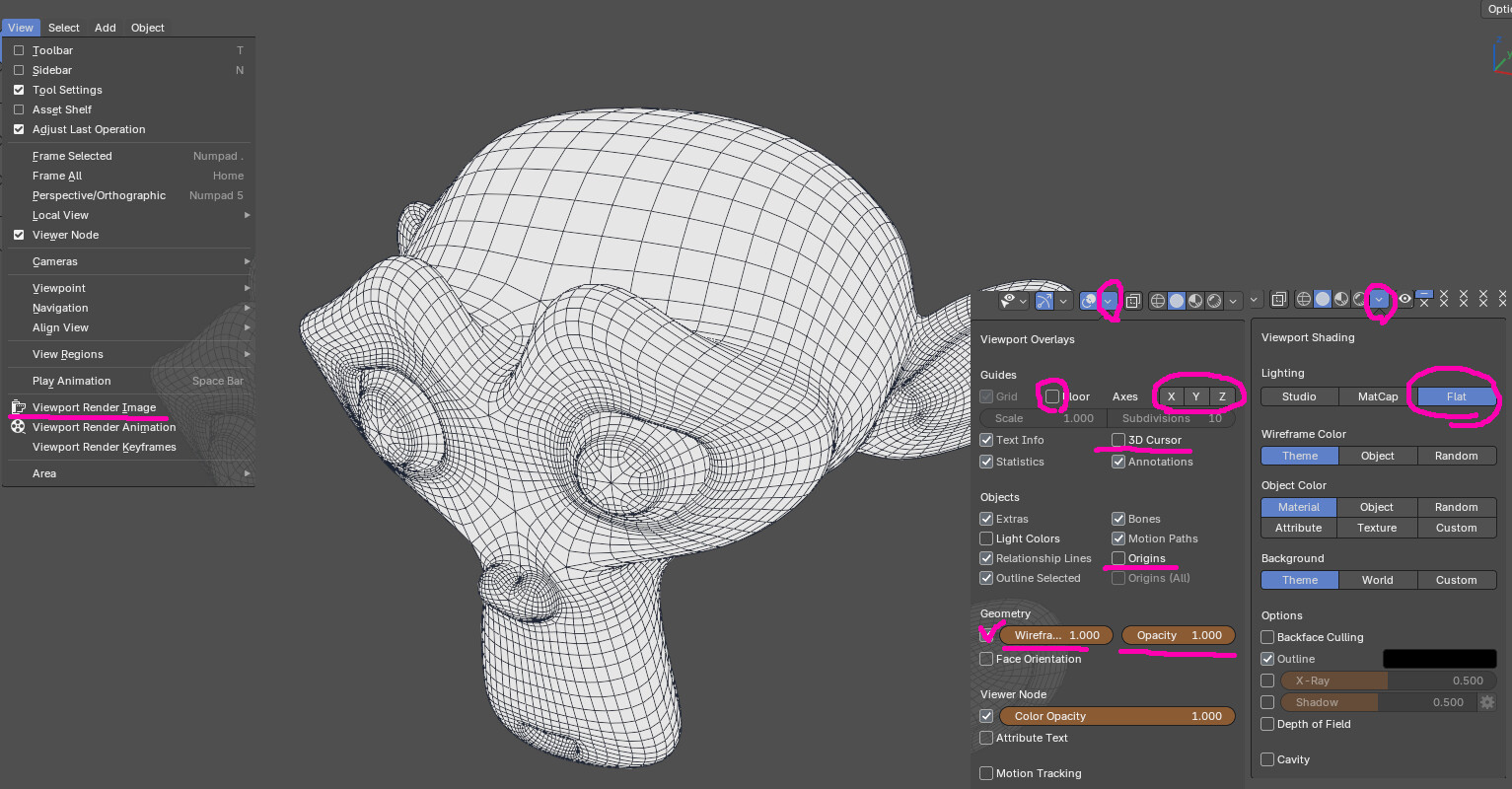Screen dimensions: 1512x789
Task: Select Material Preview icon above Viewport Shading panel
Action: 1341,299
